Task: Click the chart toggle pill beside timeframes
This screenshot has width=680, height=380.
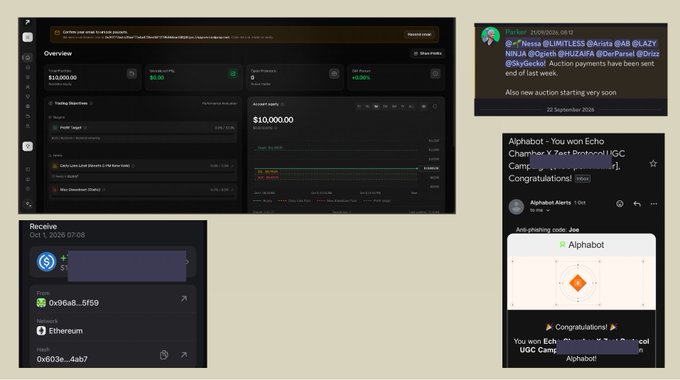Action: pyautogui.click(x=424, y=106)
